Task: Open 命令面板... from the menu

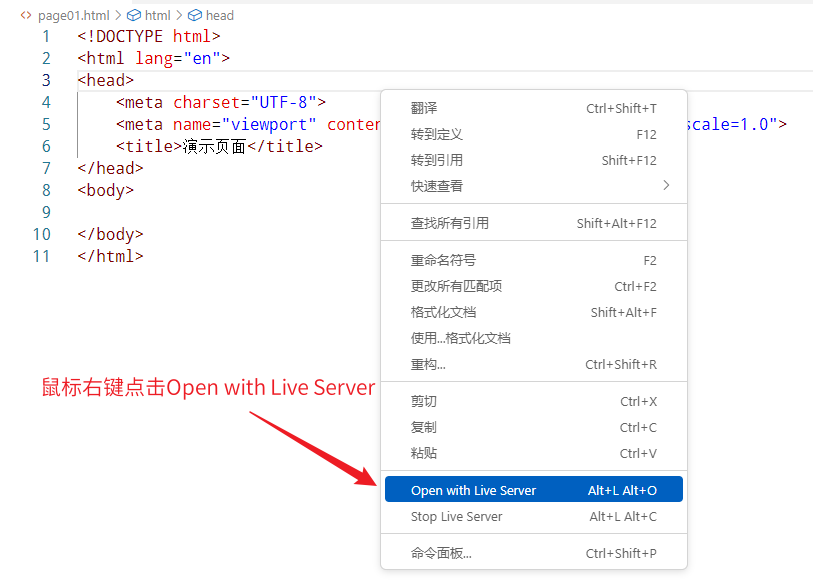Action: click(441, 553)
